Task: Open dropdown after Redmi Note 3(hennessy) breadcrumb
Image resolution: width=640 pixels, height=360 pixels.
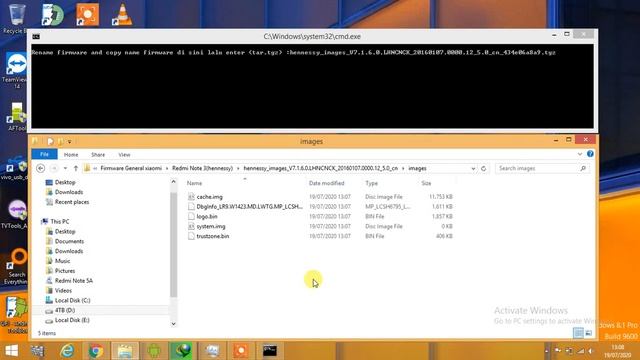Action: click(x=238, y=168)
